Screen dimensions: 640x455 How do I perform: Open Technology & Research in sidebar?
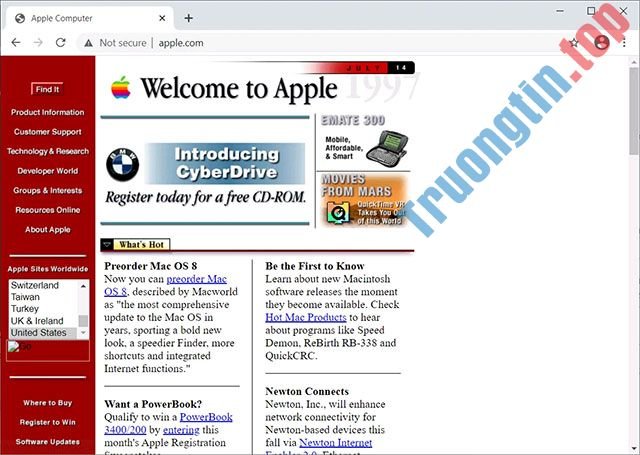click(48, 151)
